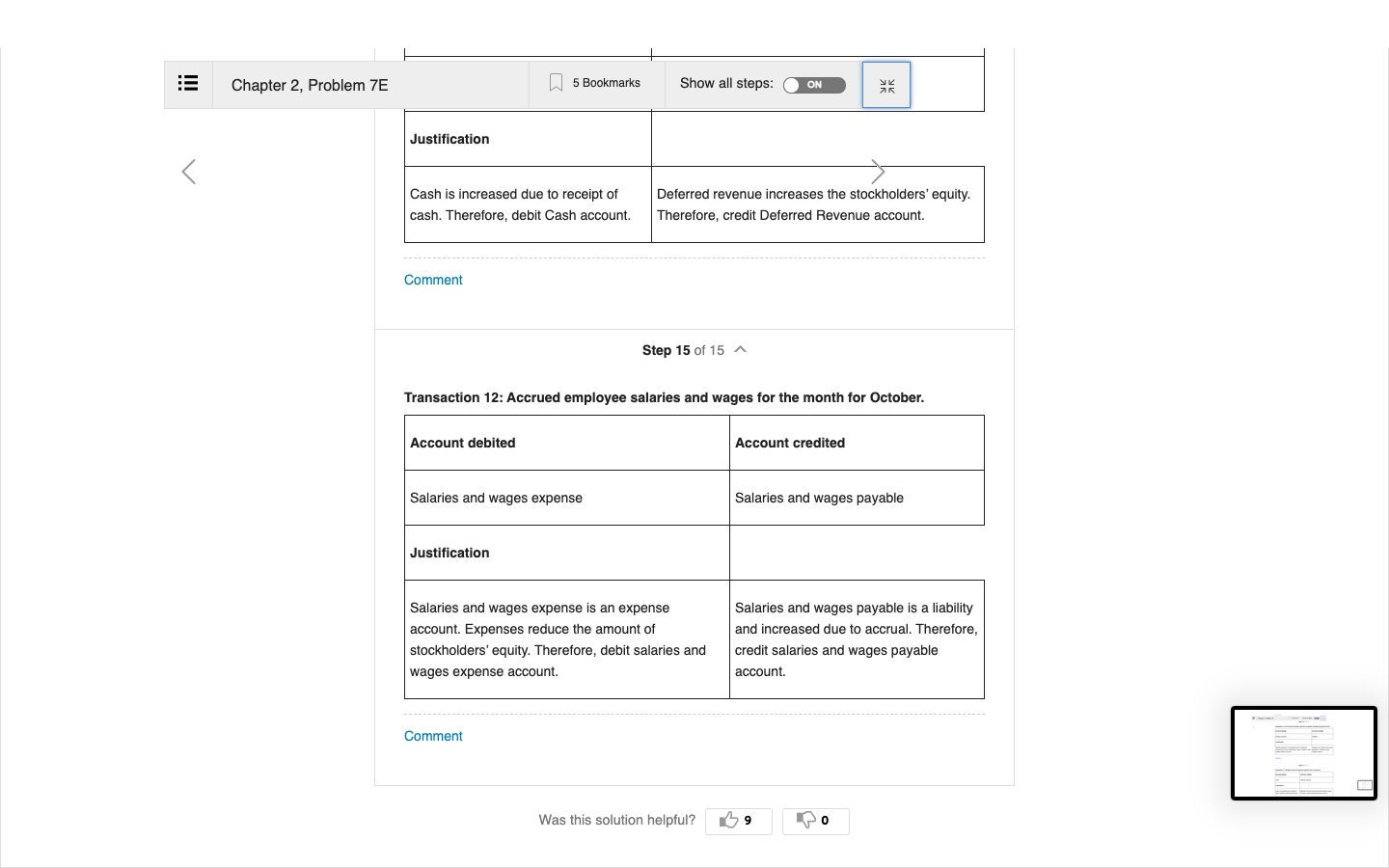Open the Chapter 2, Problem 7E selector

[x=310, y=85]
